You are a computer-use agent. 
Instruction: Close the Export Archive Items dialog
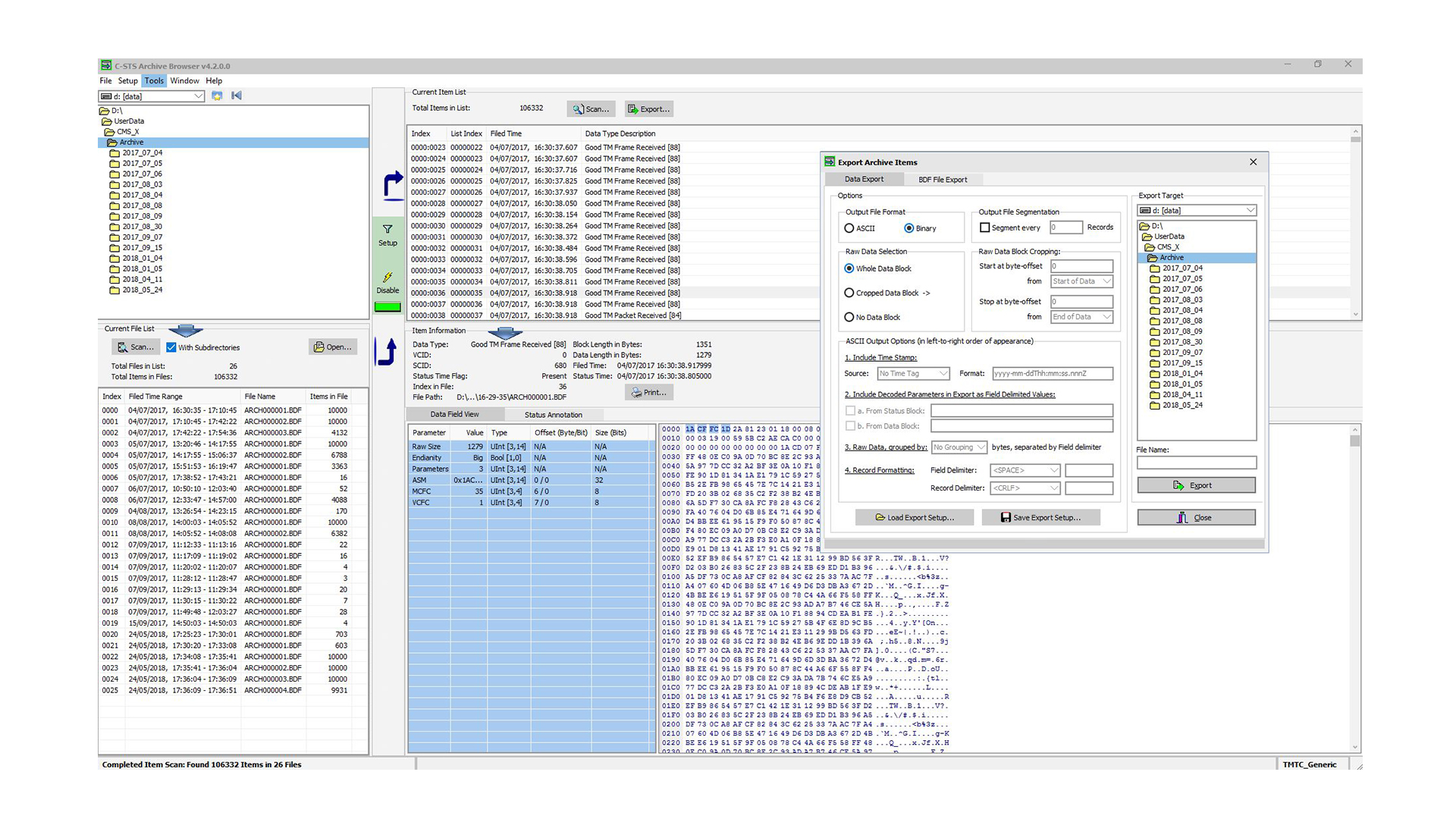[1253, 162]
